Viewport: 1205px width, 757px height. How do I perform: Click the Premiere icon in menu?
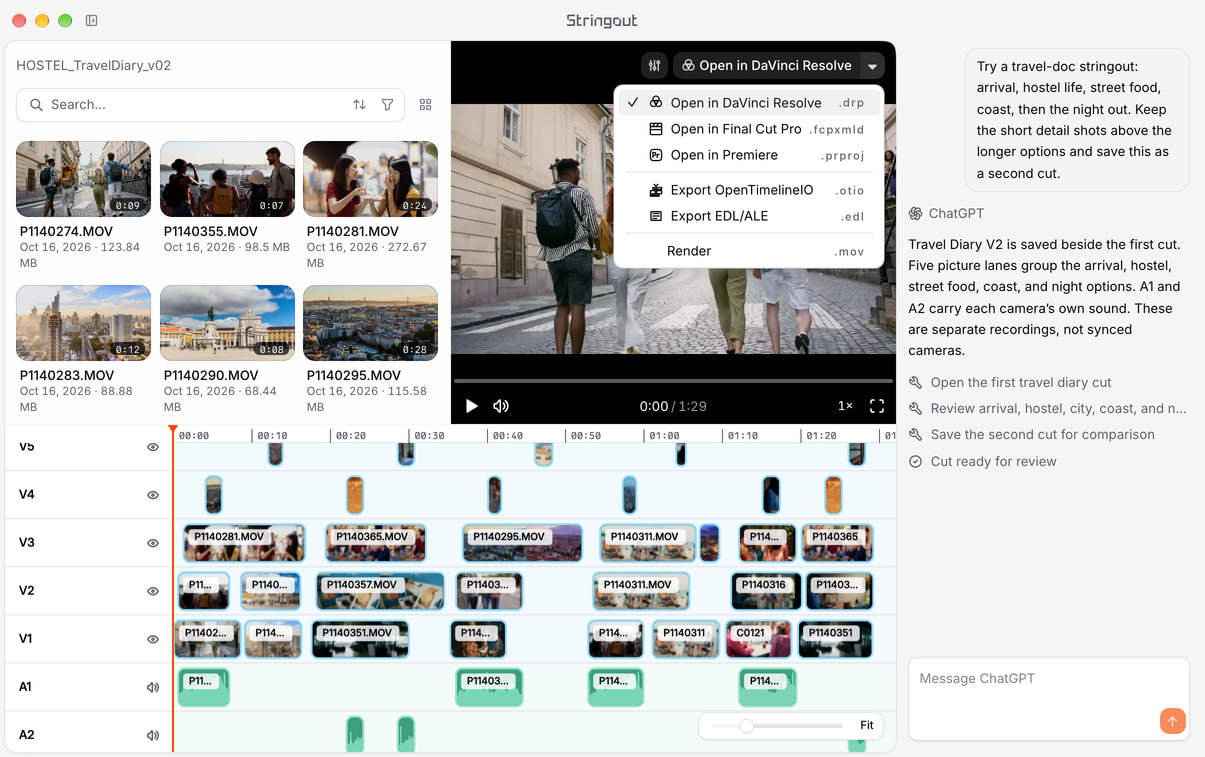click(656, 155)
